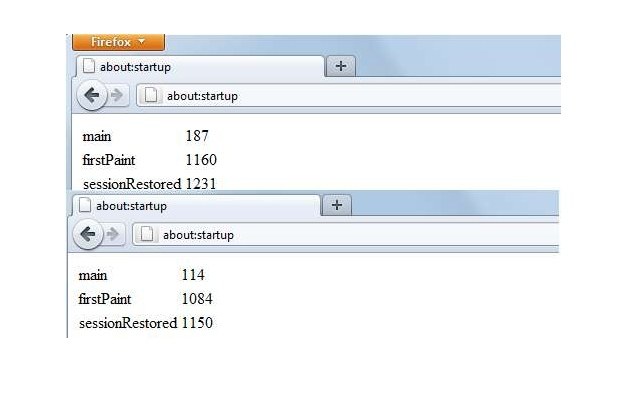Focus the lower about:startup address field
This screenshot has width=625, height=400.
(346, 235)
